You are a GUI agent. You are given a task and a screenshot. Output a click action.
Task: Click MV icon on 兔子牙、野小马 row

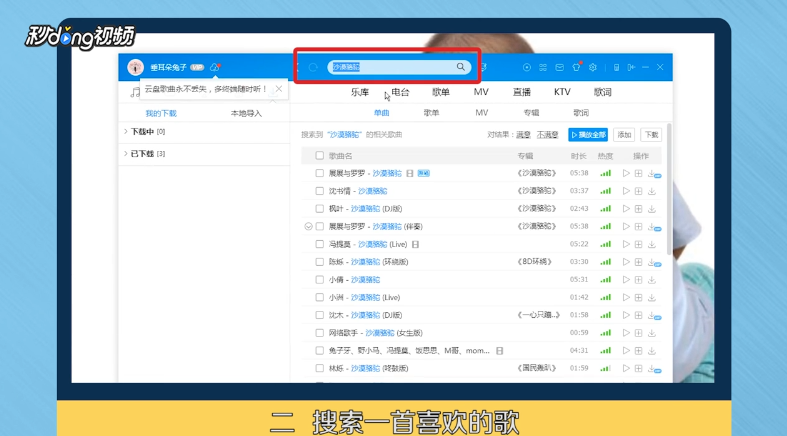point(499,351)
